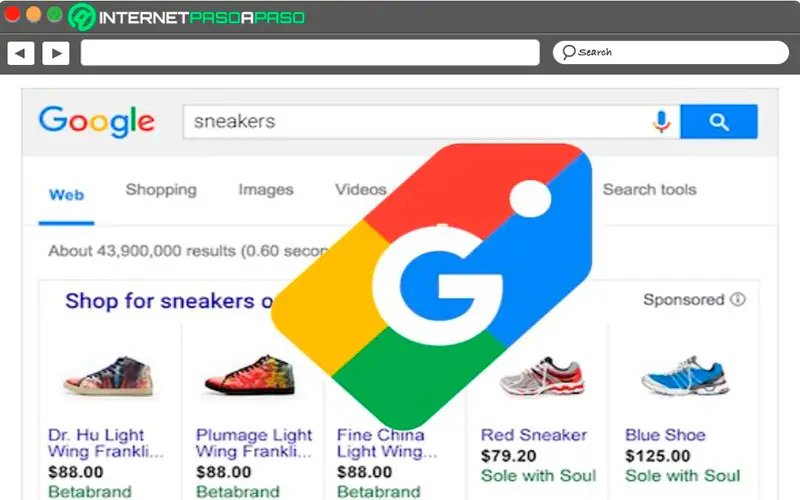This screenshot has height=500, width=800.
Task: Open the Blue Shoe product link
Action: pyautogui.click(x=665, y=435)
